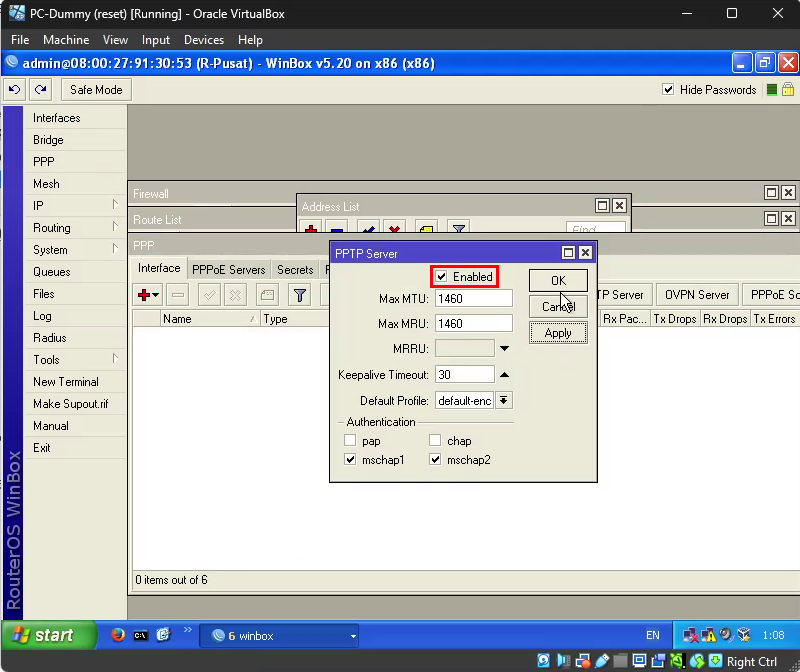Enable pap authentication

350,440
